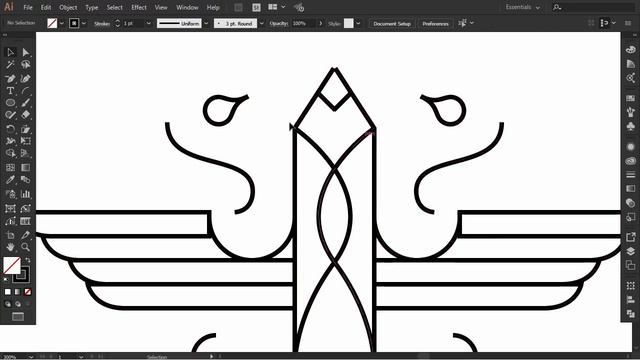Image resolution: width=640 pixels, height=360 pixels.
Task: Open the File menu
Action: (28, 7)
